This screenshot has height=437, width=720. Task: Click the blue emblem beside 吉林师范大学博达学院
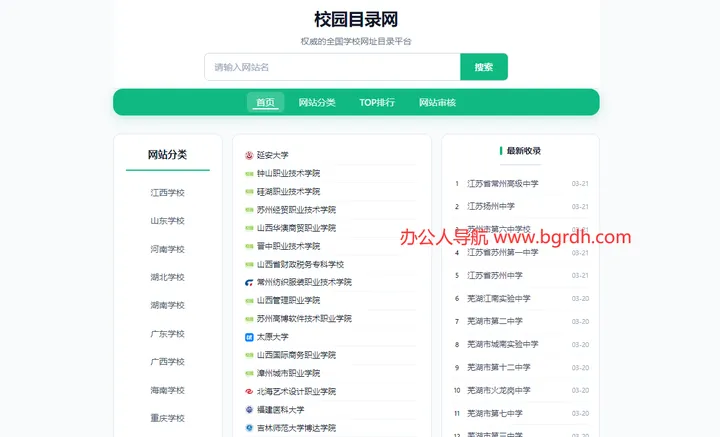tap(249, 428)
